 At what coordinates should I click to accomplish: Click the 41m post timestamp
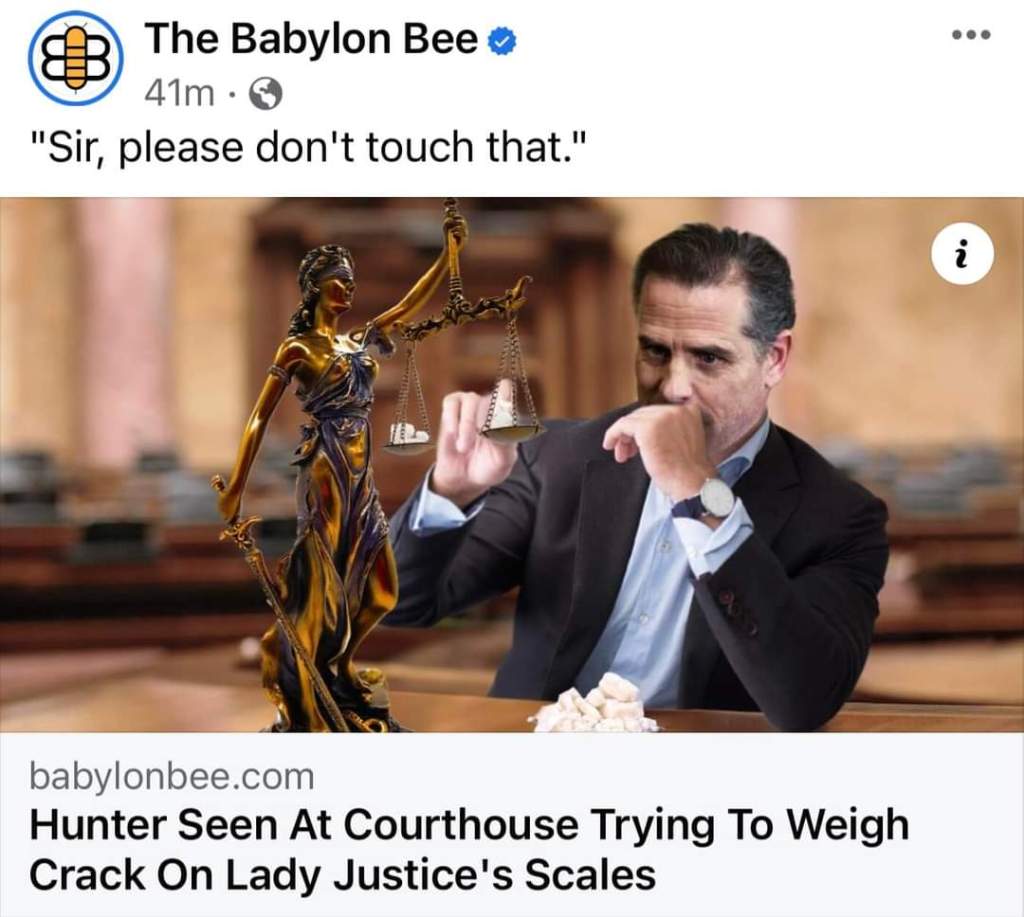179,95
